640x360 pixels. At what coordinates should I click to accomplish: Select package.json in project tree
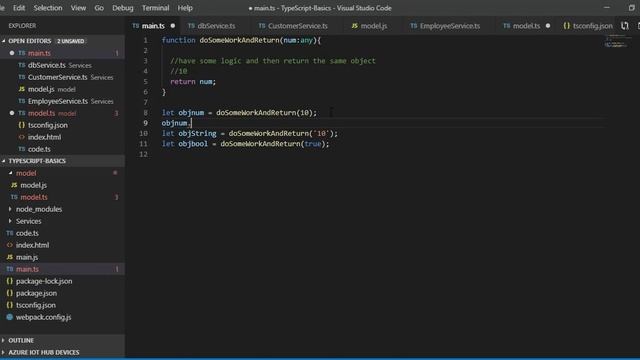62,293
